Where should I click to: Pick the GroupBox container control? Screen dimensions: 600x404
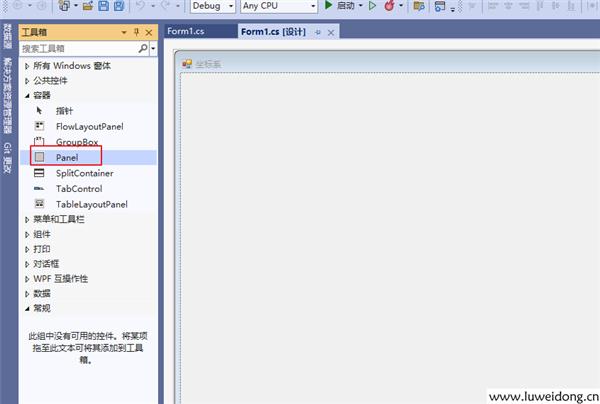(x=76, y=142)
